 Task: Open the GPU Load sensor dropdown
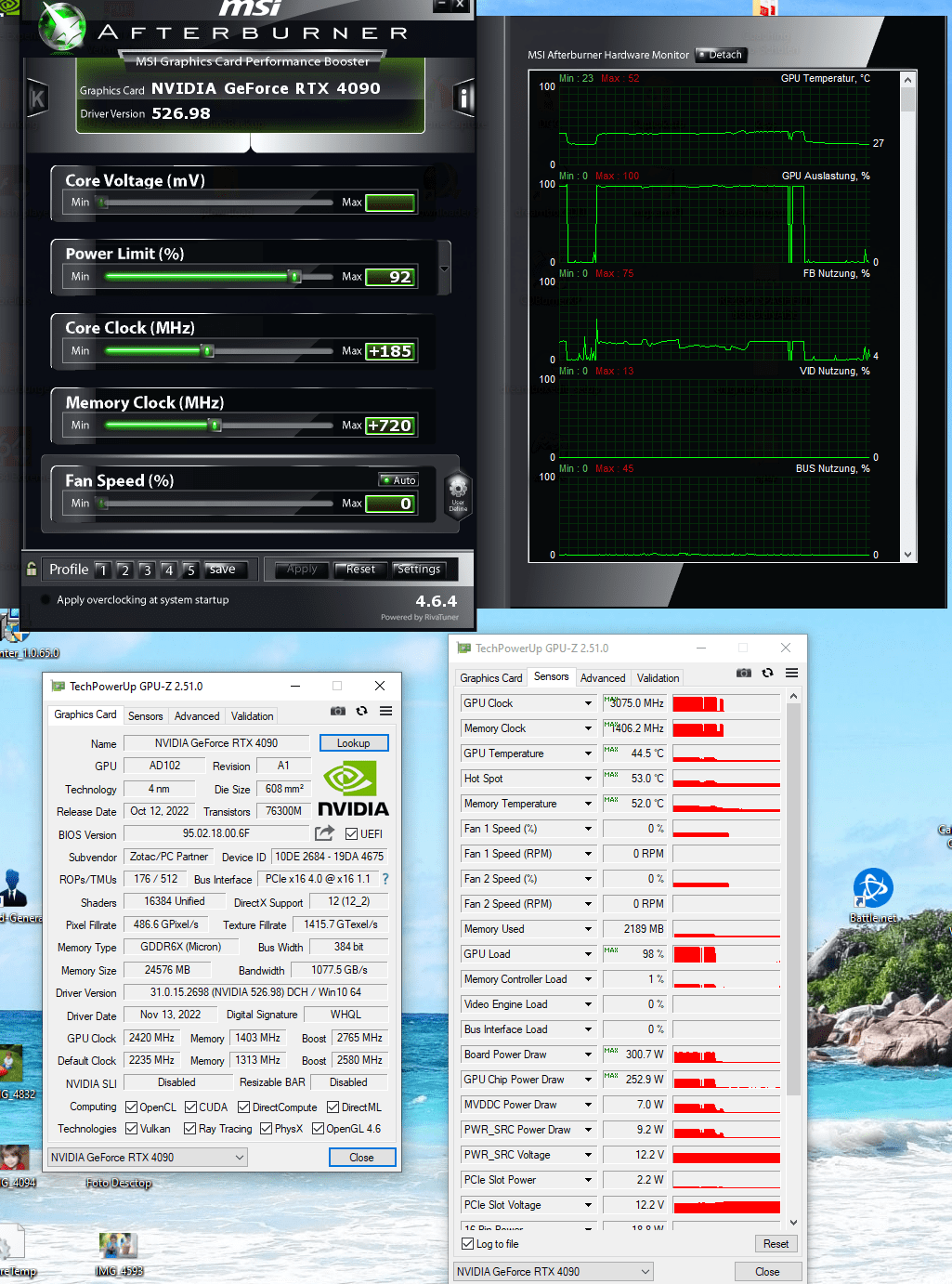point(588,954)
